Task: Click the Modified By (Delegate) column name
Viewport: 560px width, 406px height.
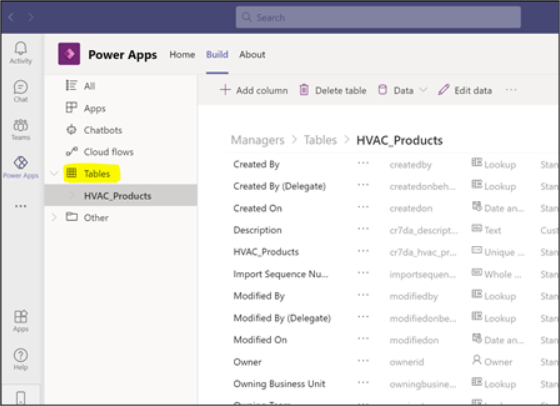Action: 282,318
